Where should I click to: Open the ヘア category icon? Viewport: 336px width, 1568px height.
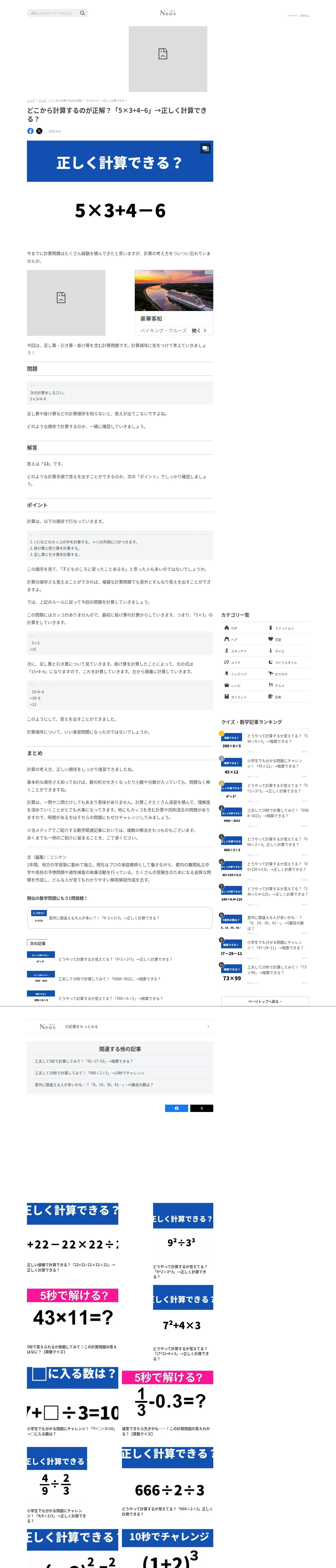coord(227,639)
